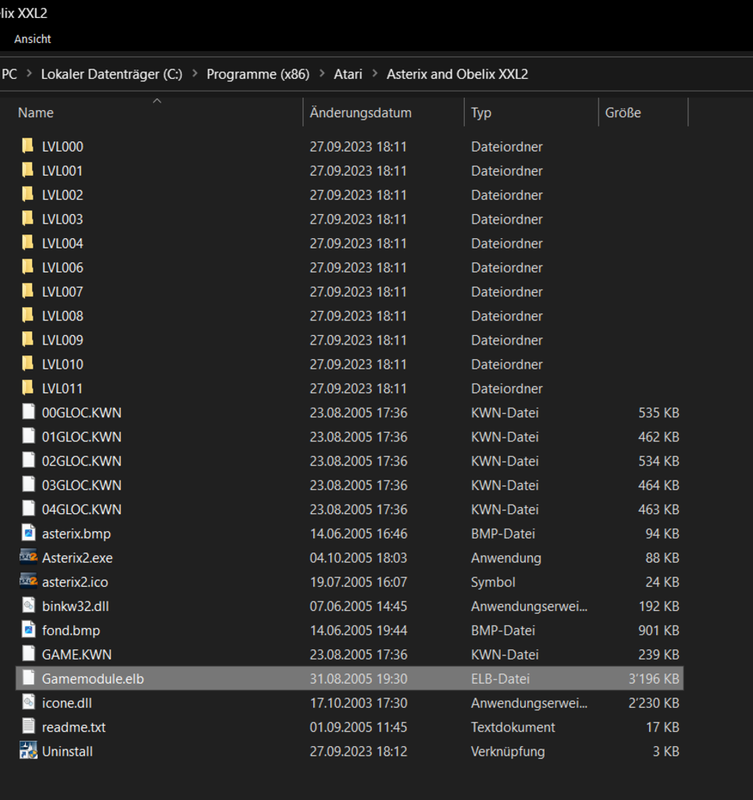The width and height of the screenshot is (753, 800).
Task: Sort by Größe column header
Action: pyautogui.click(x=623, y=113)
